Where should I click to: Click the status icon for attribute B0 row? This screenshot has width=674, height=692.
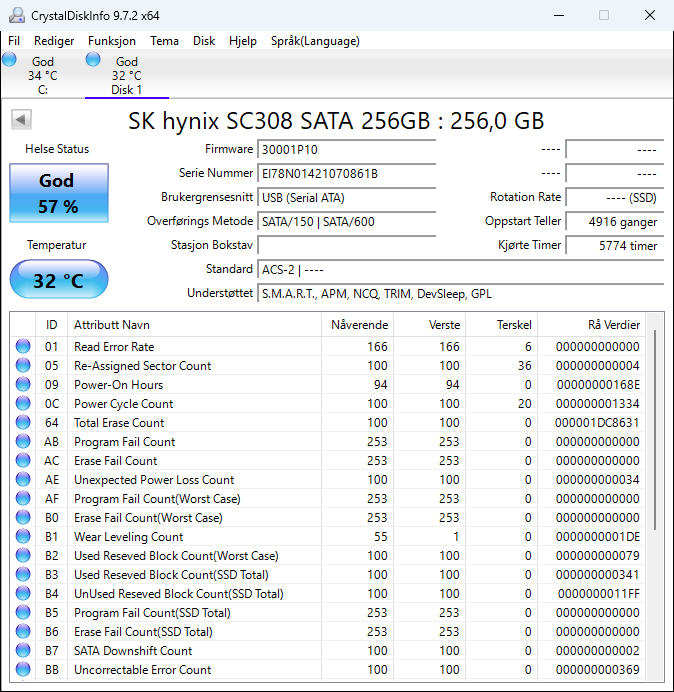pos(23,517)
